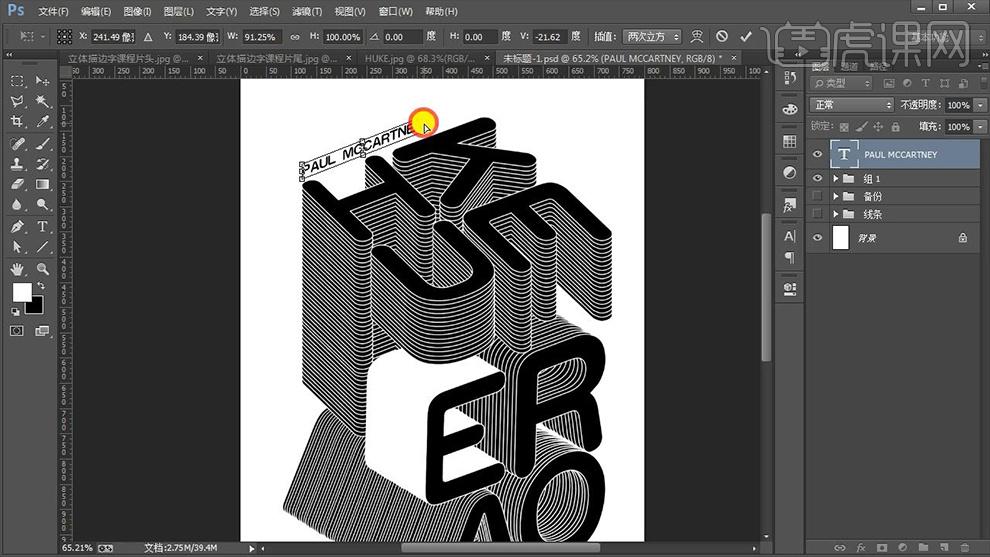Add a layer style via fx button

pos(861,548)
